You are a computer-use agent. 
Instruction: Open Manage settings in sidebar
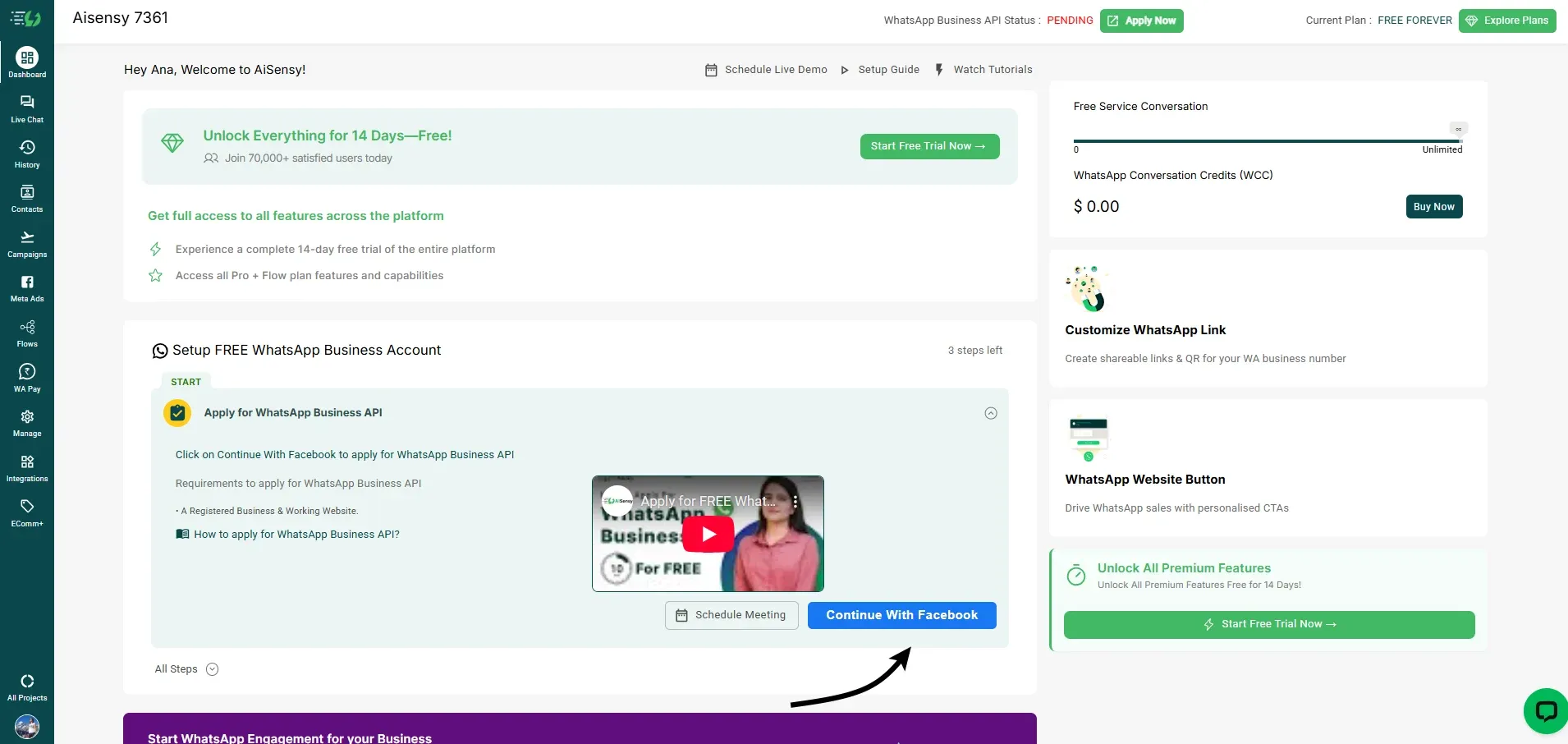[27, 423]
